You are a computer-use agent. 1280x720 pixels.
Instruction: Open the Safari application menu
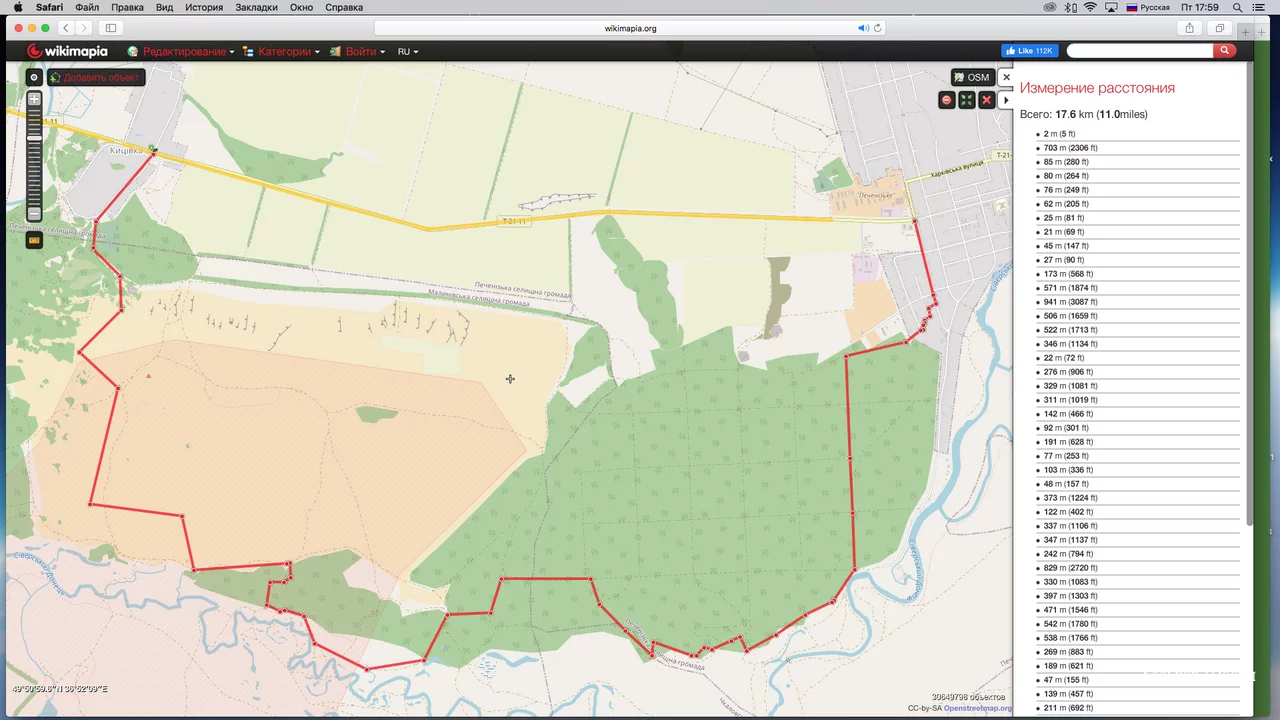(x=49, y=7)
